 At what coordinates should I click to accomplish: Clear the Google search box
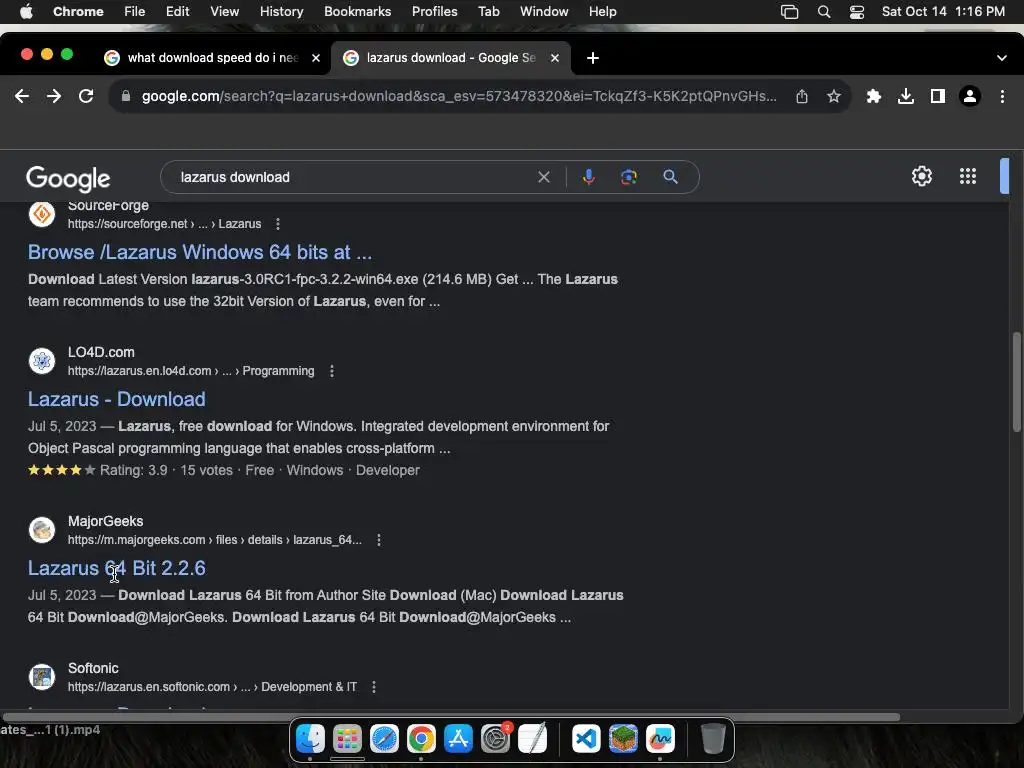point(543,177)
